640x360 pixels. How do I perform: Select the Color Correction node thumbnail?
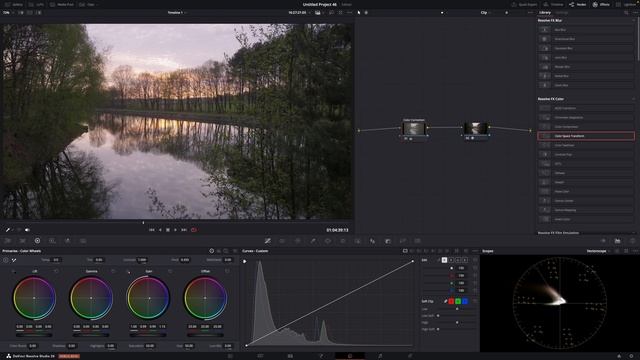tap(413, 129)
